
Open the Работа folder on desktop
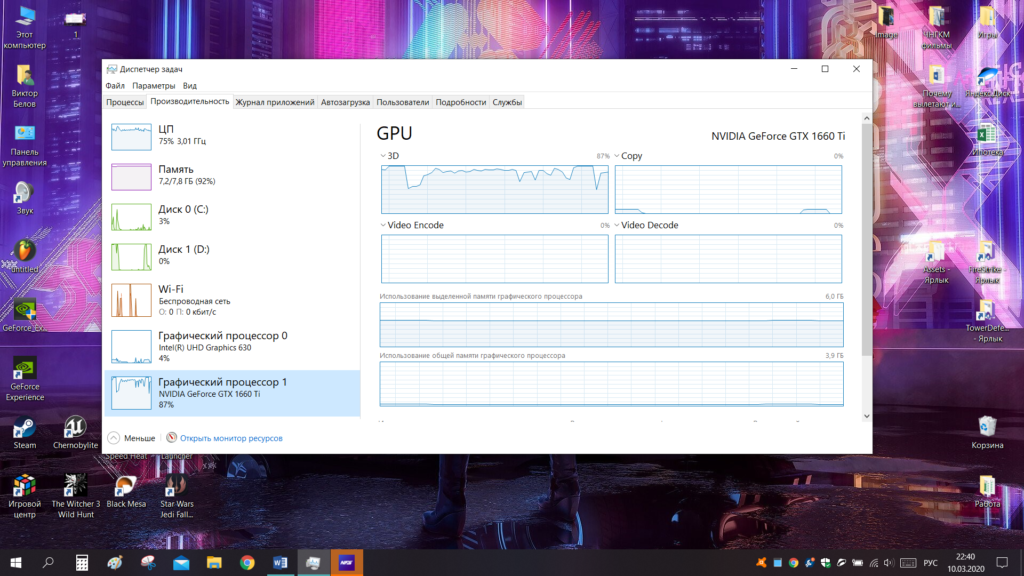pos(987,492)
